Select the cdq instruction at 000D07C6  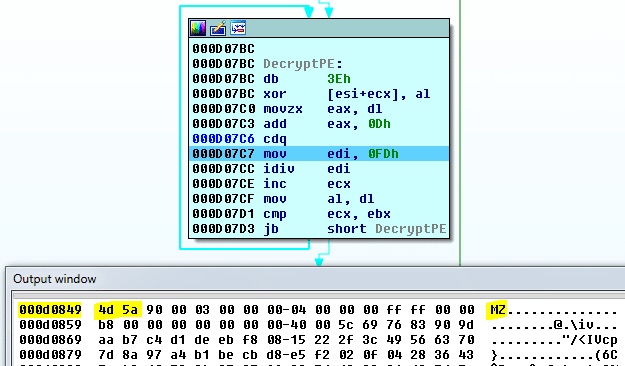tap(319, 139)
